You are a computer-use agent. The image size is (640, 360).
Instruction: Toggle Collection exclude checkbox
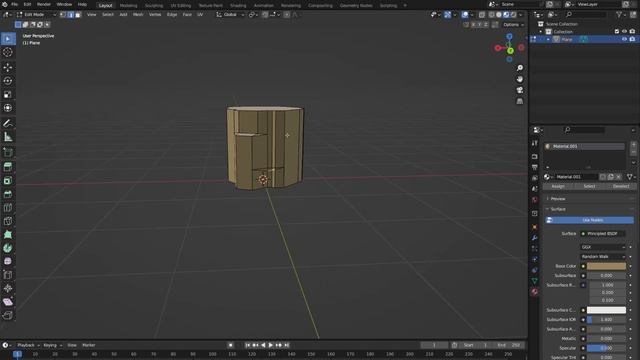point(617,31)
